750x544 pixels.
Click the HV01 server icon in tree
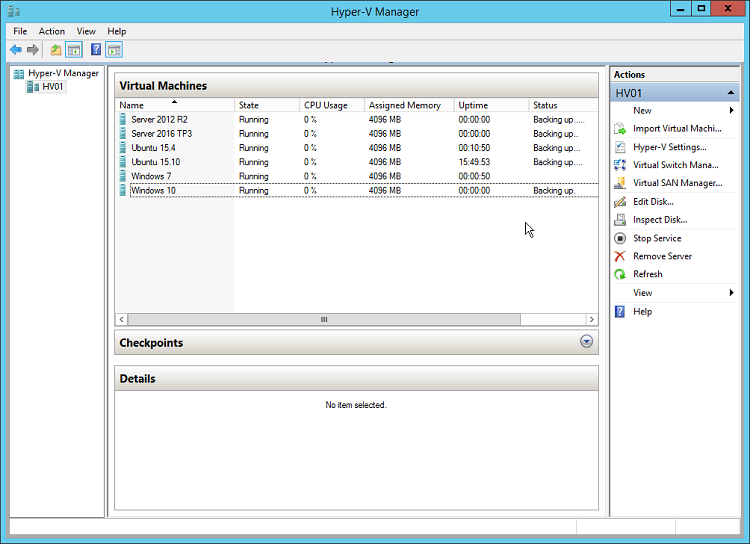[33, 87]
